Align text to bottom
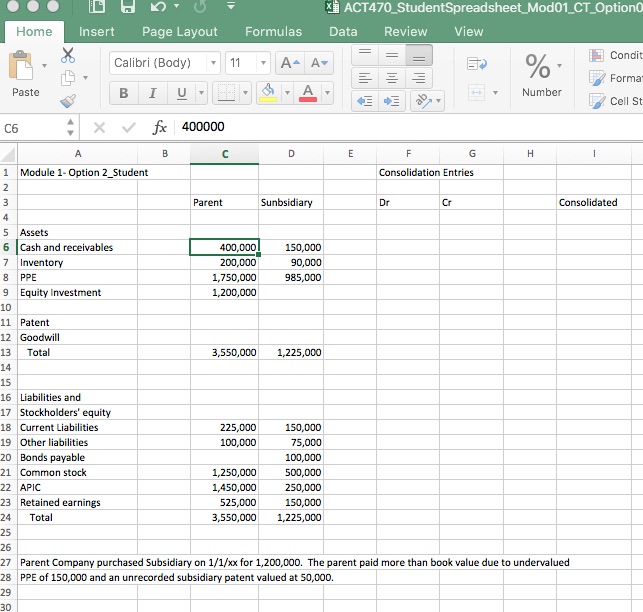This screenshot has height=612, width=643. coord(419,55)
